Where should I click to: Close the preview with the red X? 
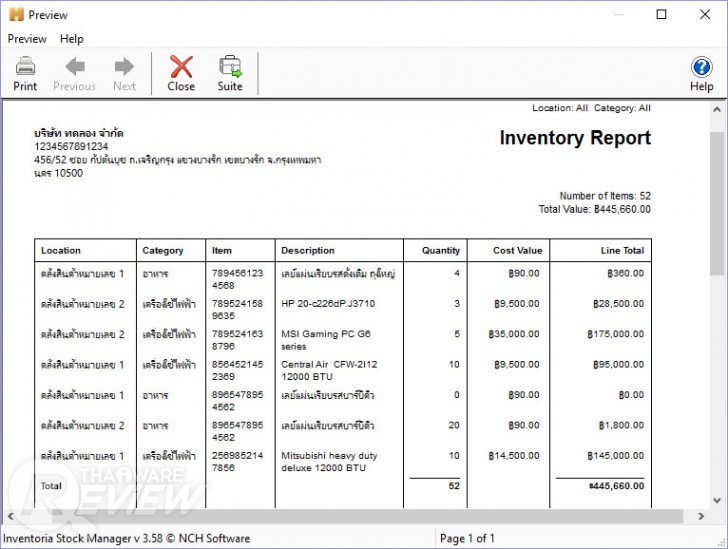181,74
